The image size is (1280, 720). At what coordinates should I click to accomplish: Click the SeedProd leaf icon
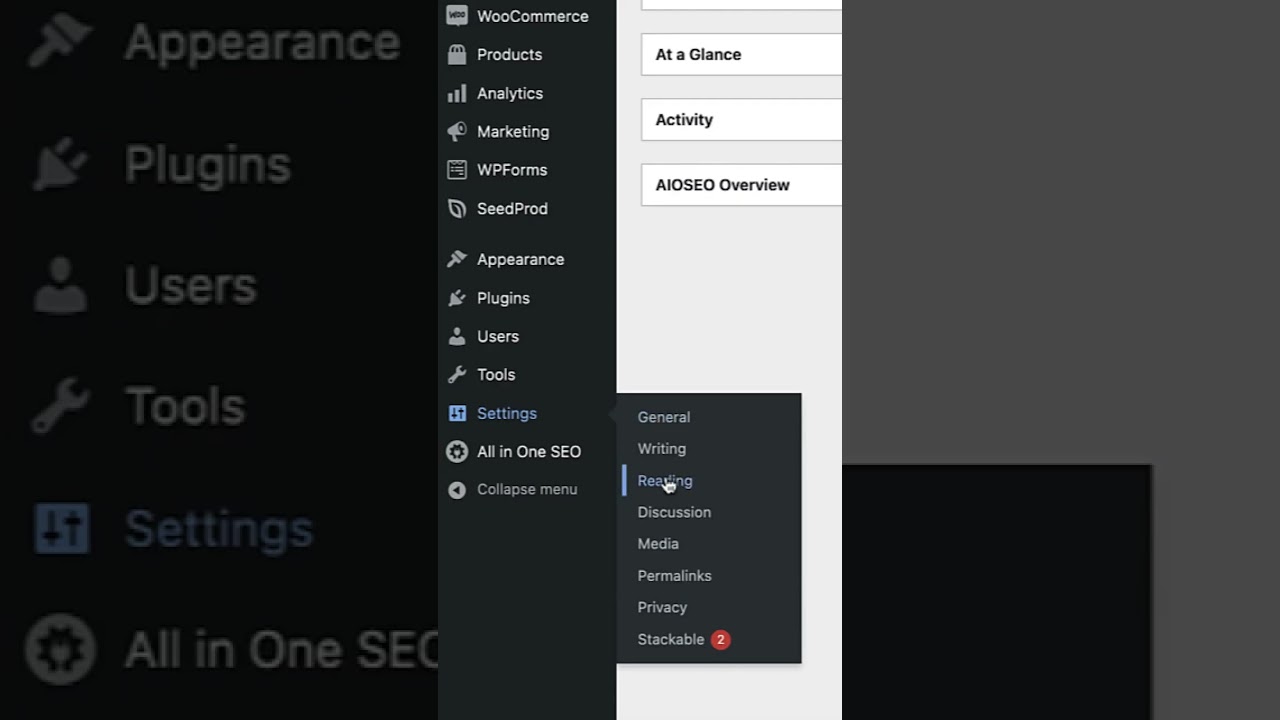point(457,208)
